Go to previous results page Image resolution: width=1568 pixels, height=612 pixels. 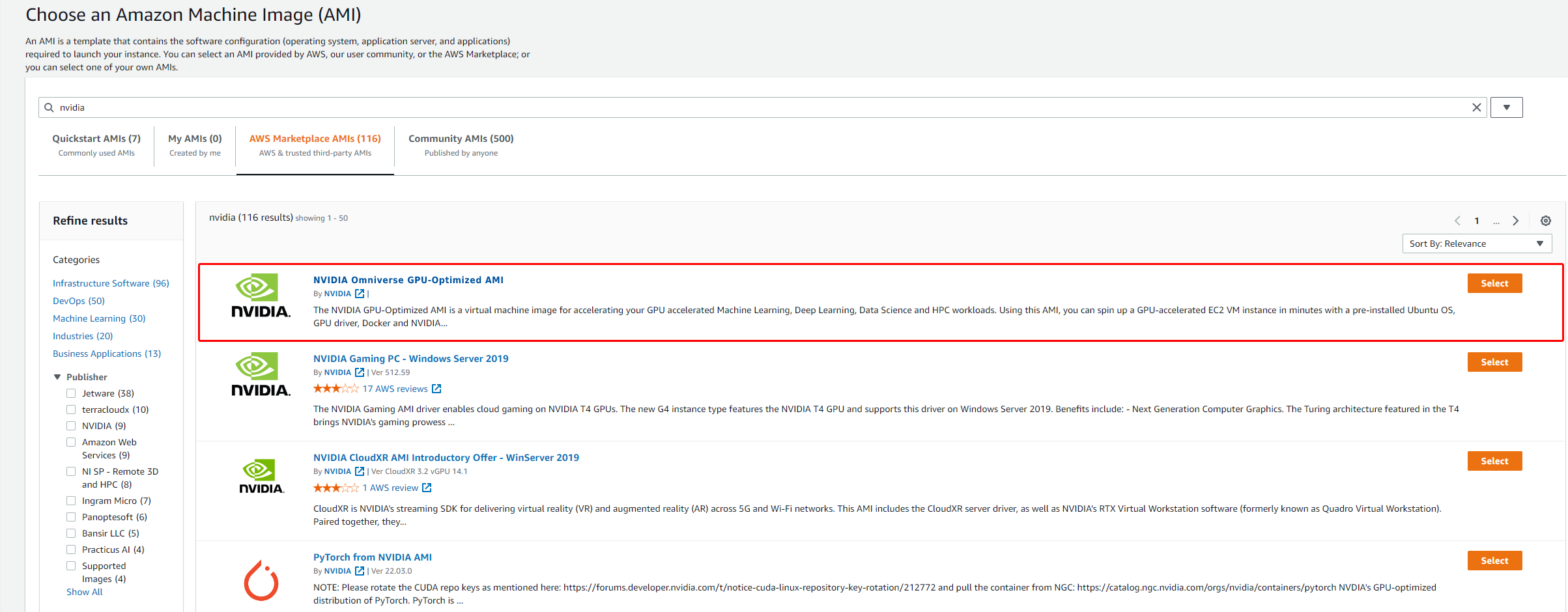(x=1457, y=221)
